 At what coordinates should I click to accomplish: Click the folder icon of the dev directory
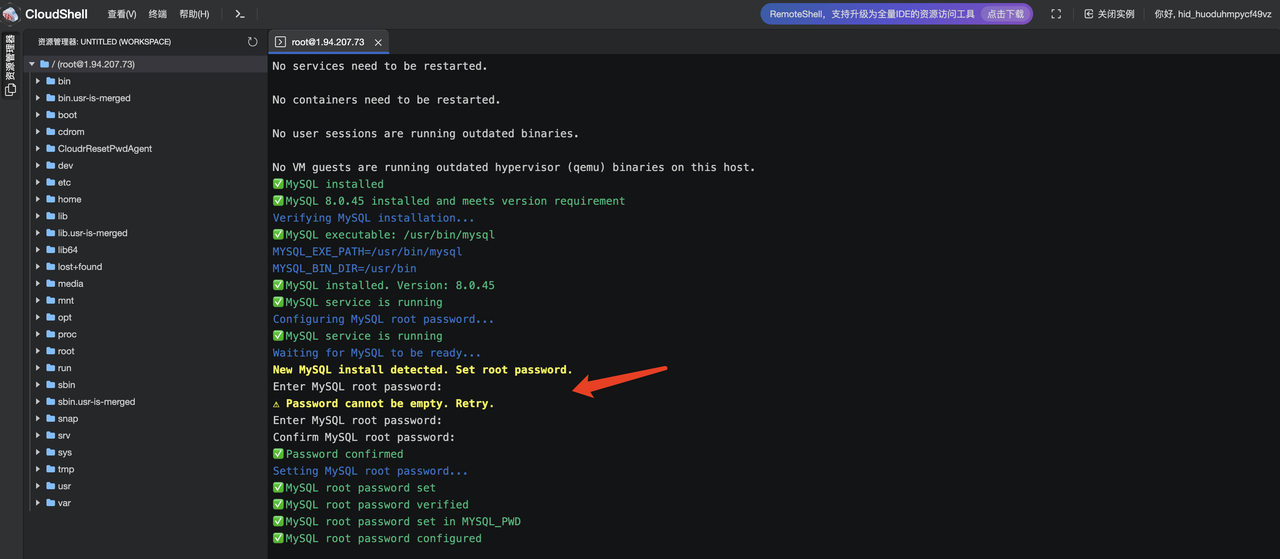[x=50, y=166]
